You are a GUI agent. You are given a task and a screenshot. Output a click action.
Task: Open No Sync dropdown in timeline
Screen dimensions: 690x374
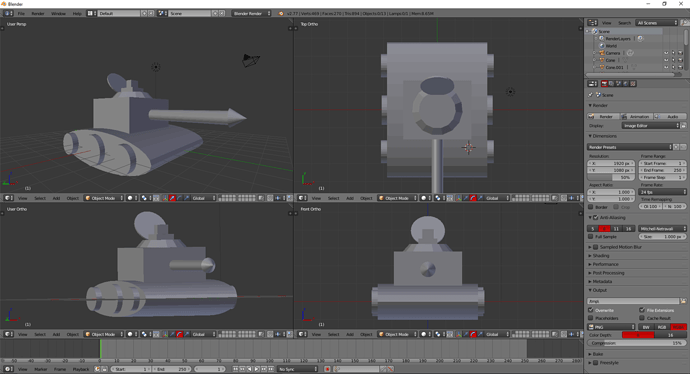[297, 369]
